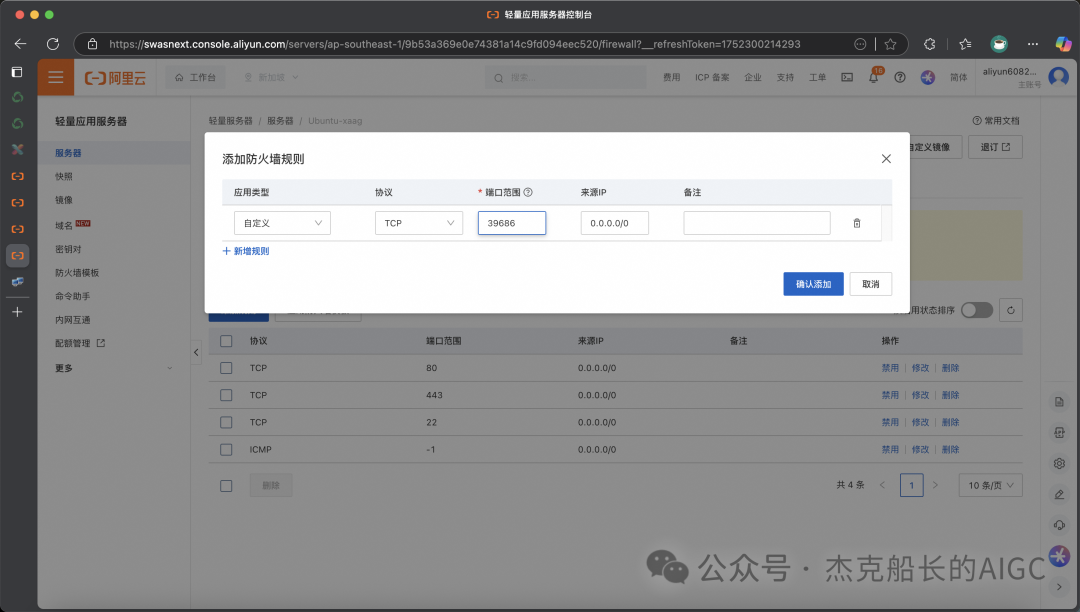Click the console search box
The height and width of the screenshot is (612, 1080).
[x=565, y=77]
